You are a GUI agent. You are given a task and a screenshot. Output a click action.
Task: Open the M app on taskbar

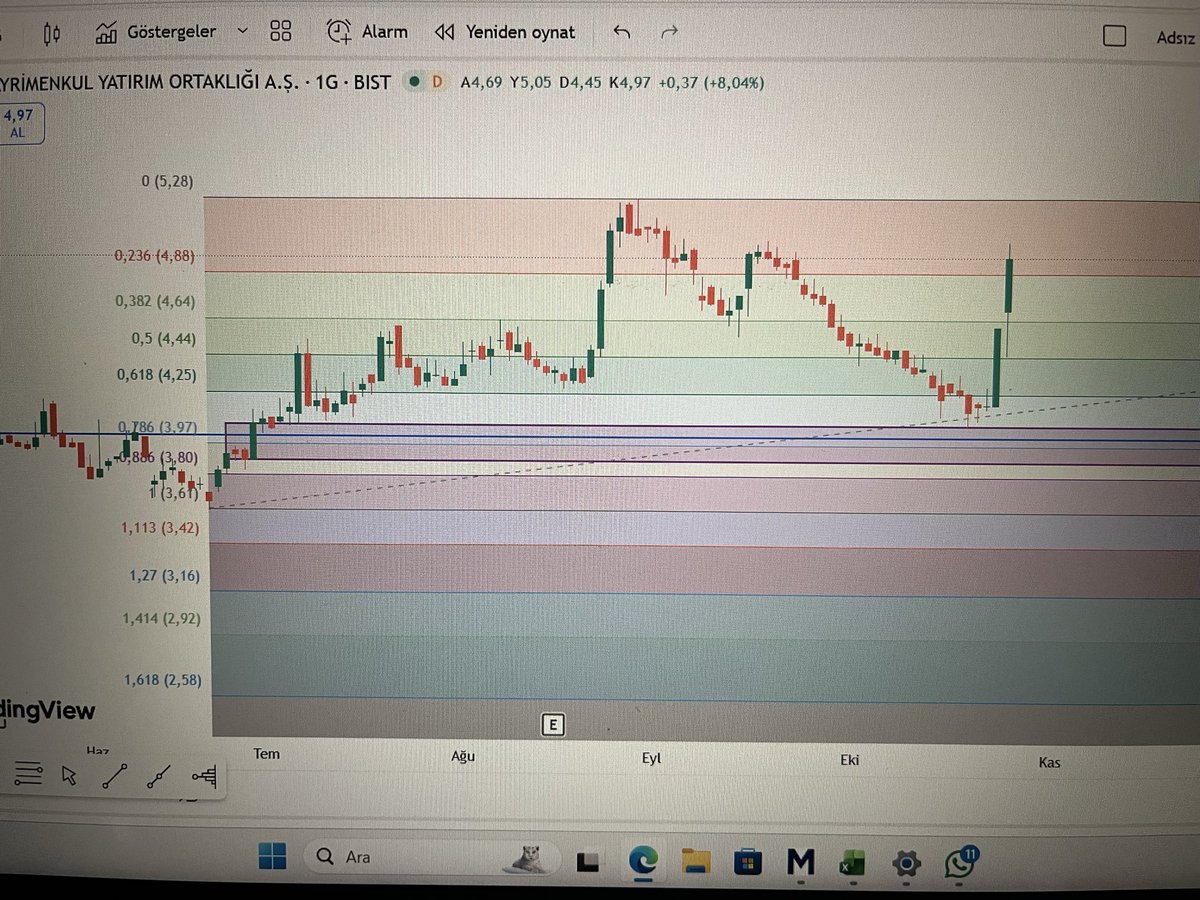pyautogui.click(x=800, y=861)
